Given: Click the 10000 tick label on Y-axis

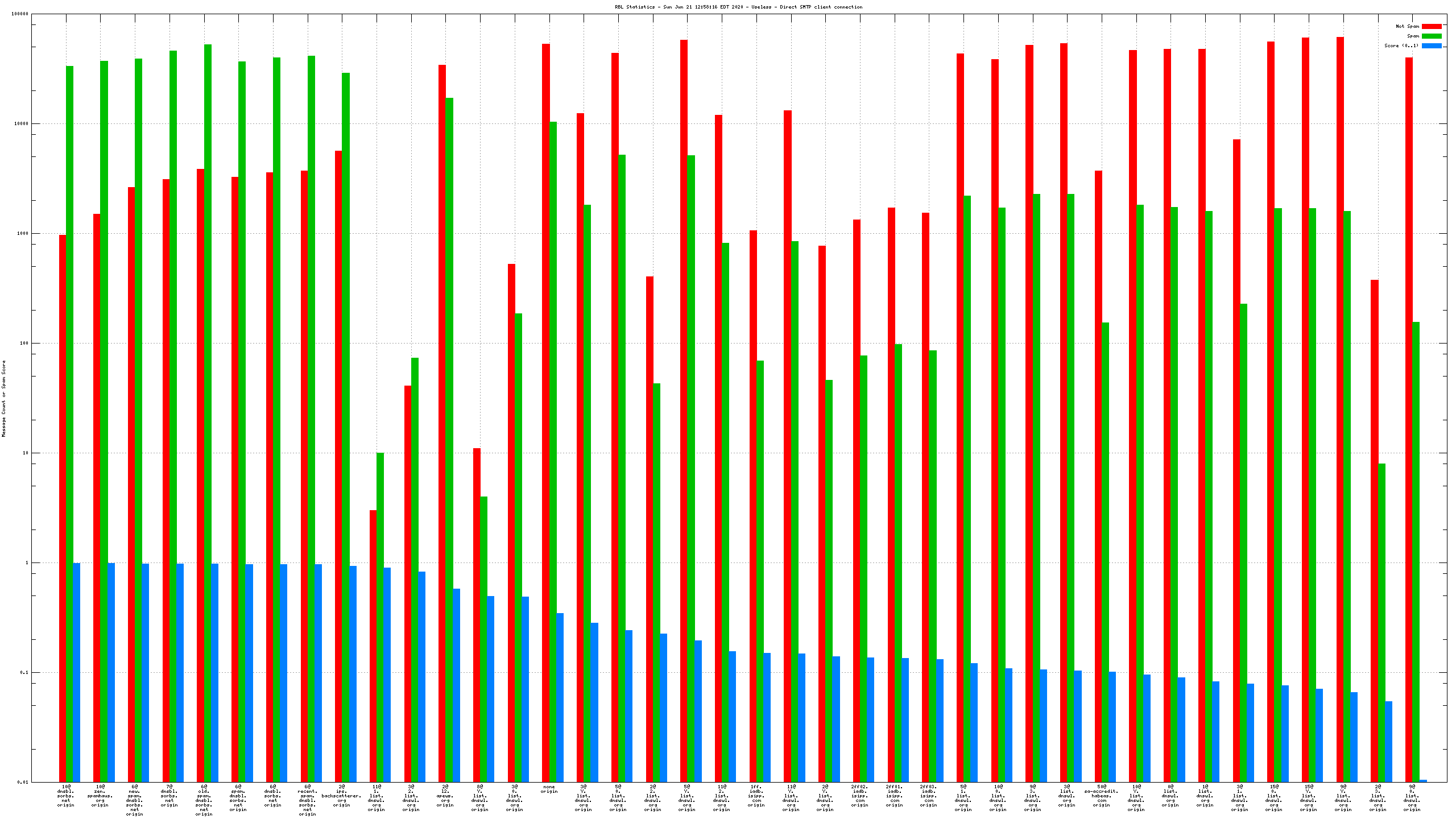Looking at the screenshot, I should (x=20, y=123).
